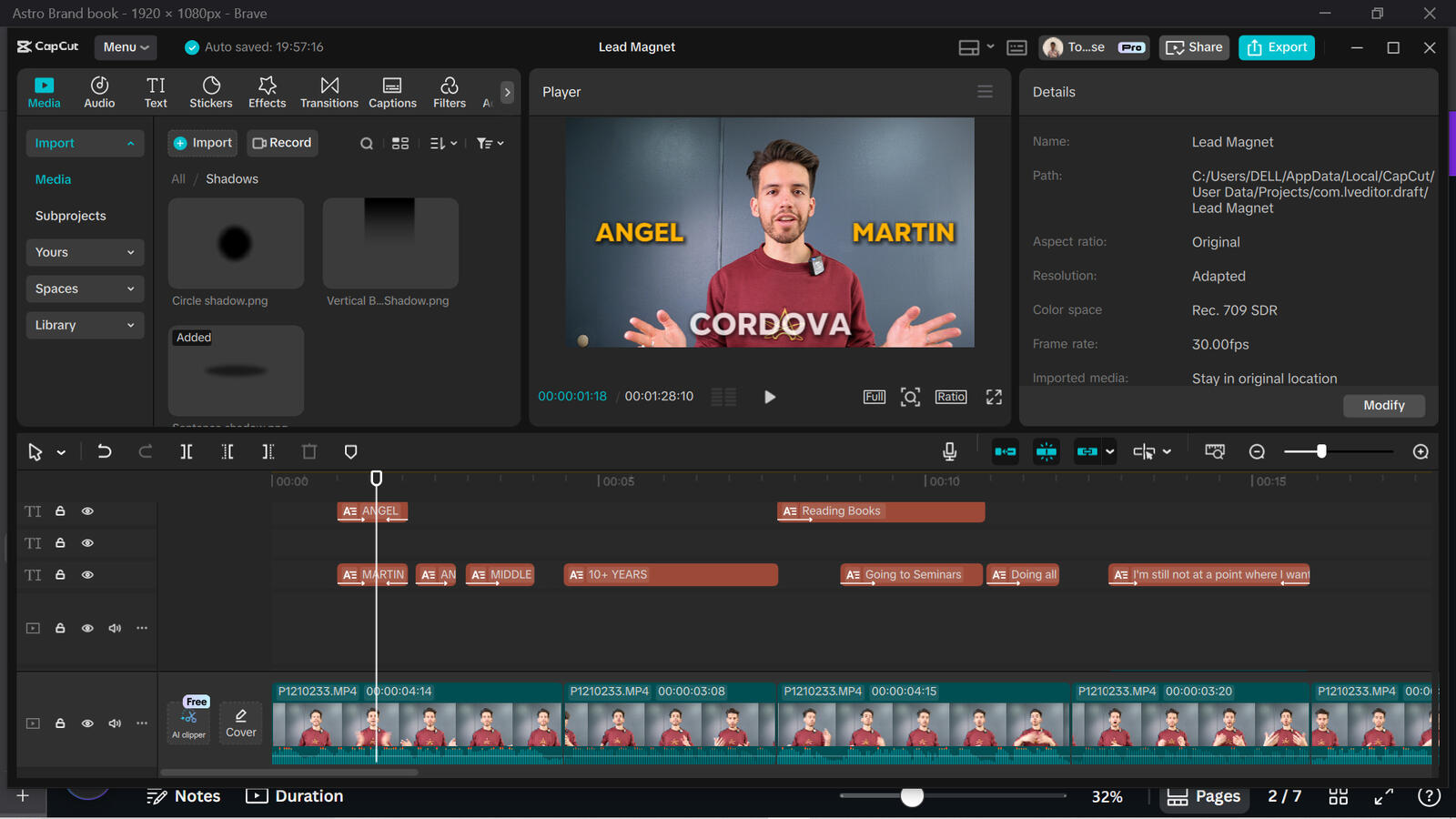This screenshot has width=1456, height=819.
Task: Click the microphone voiceover icon
Action: click(949, 451)
